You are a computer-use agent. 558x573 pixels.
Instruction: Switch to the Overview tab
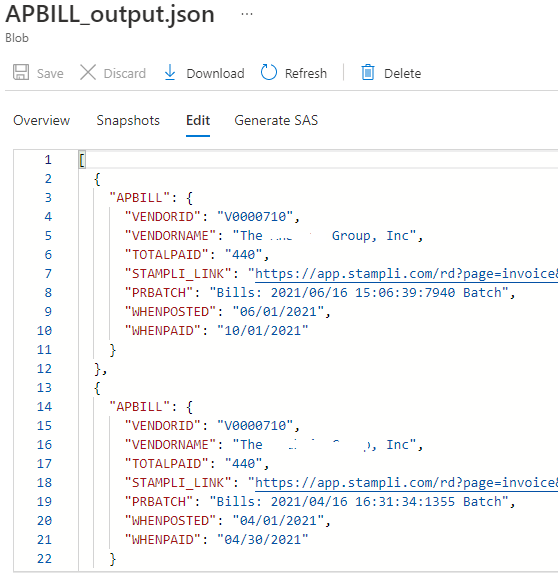(x=41, y=121)
